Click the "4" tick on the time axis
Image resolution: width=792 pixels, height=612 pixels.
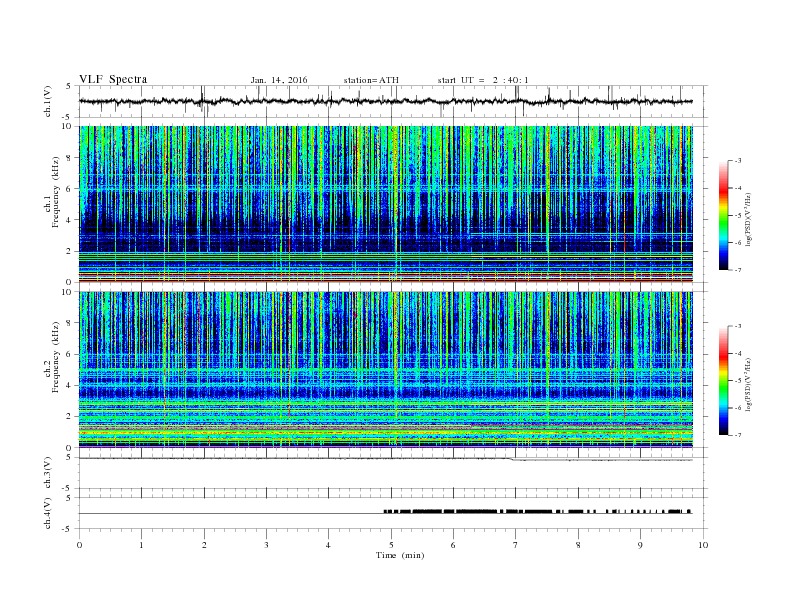328,545
